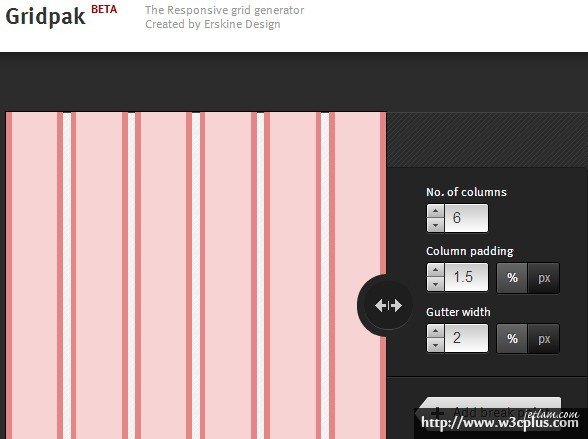
Task: Decrease column padding with down arrow
Action: pyautogui.click(x=435, y=284)
